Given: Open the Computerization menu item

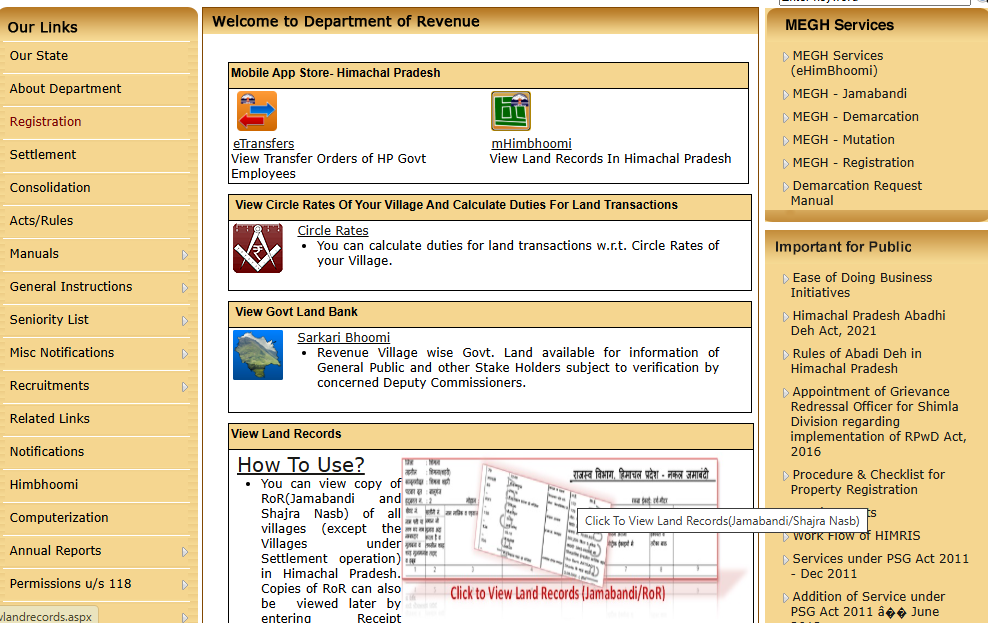Looking at the screenshot, I should point(59,517).
